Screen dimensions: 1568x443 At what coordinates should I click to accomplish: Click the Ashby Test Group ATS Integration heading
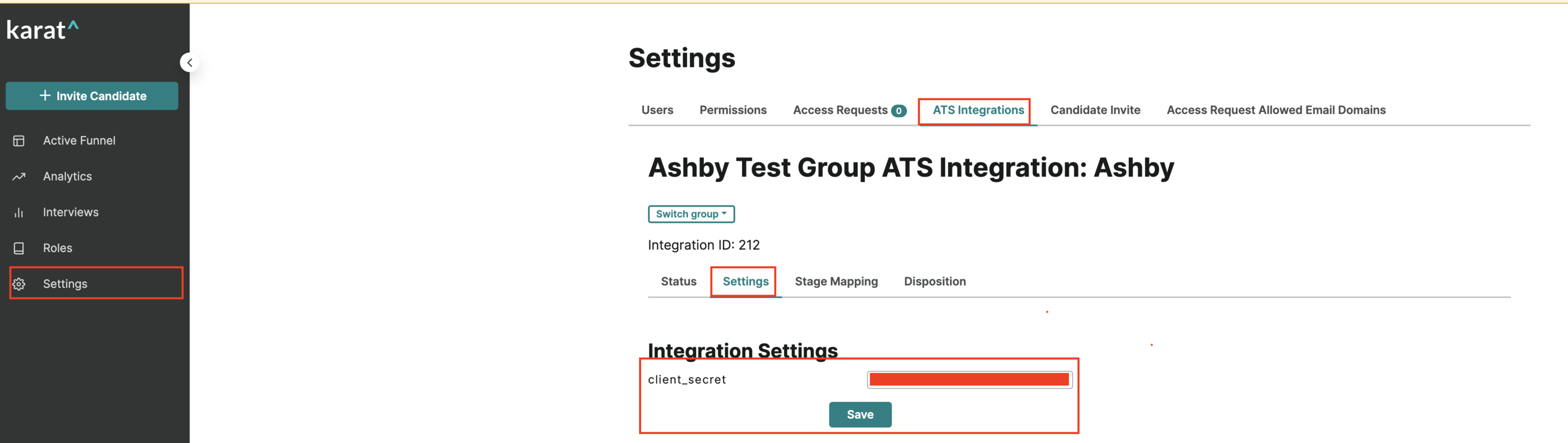click(x=911, y=167)
